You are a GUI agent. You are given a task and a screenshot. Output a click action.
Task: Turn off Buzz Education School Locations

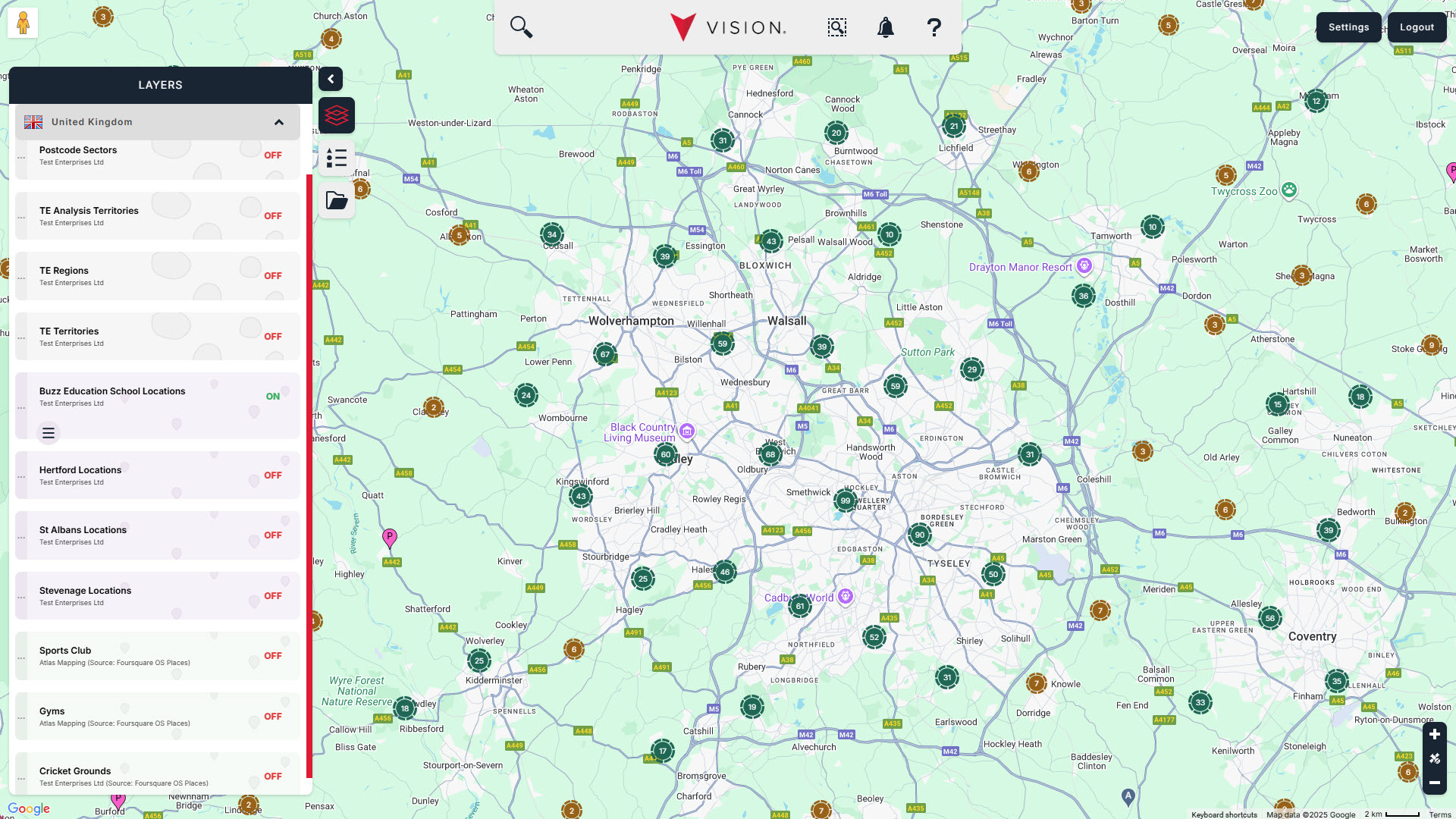[x=273, y=396]
